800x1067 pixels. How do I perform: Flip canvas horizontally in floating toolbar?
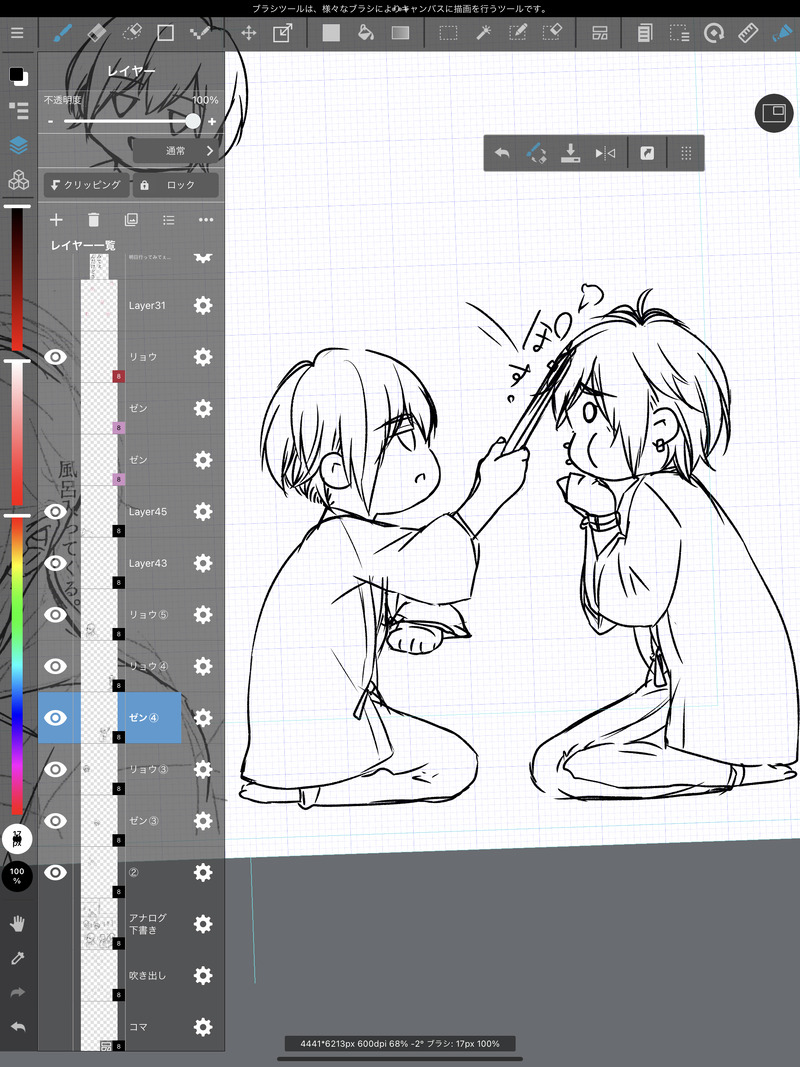[x=605, y=153]
